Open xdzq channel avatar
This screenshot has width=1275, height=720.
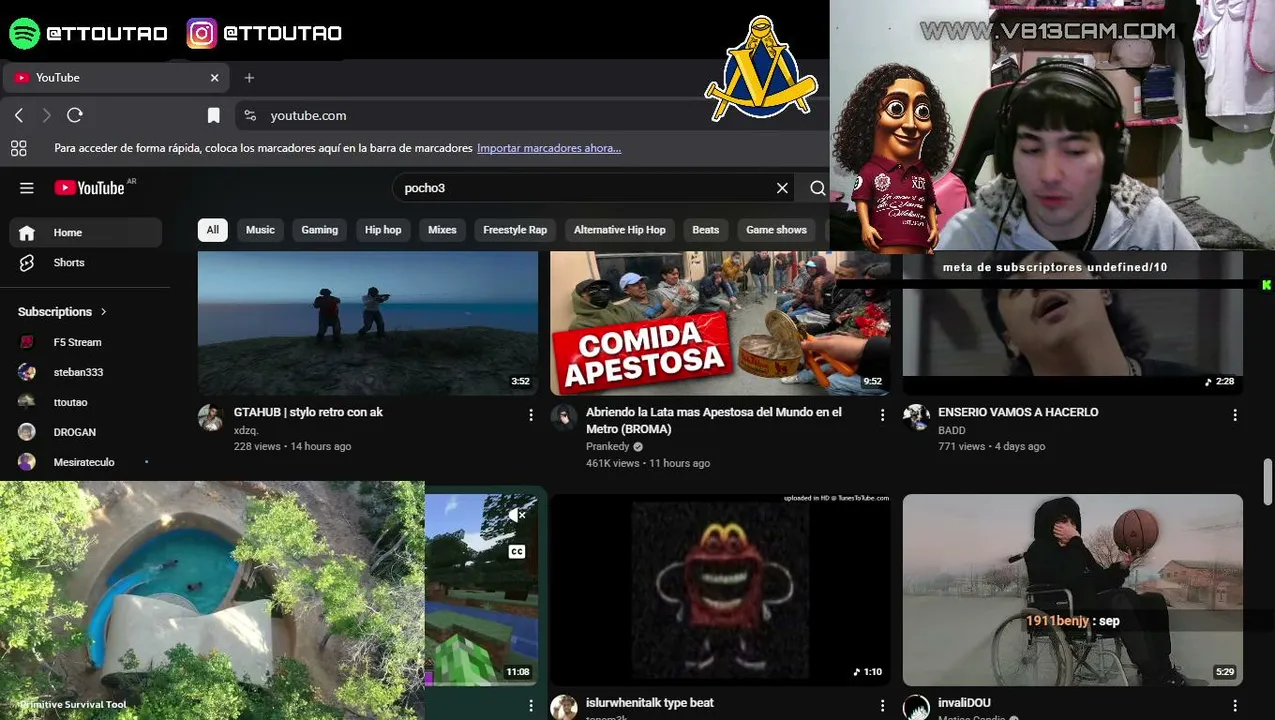pyautogui.click(x=211, y=418)
